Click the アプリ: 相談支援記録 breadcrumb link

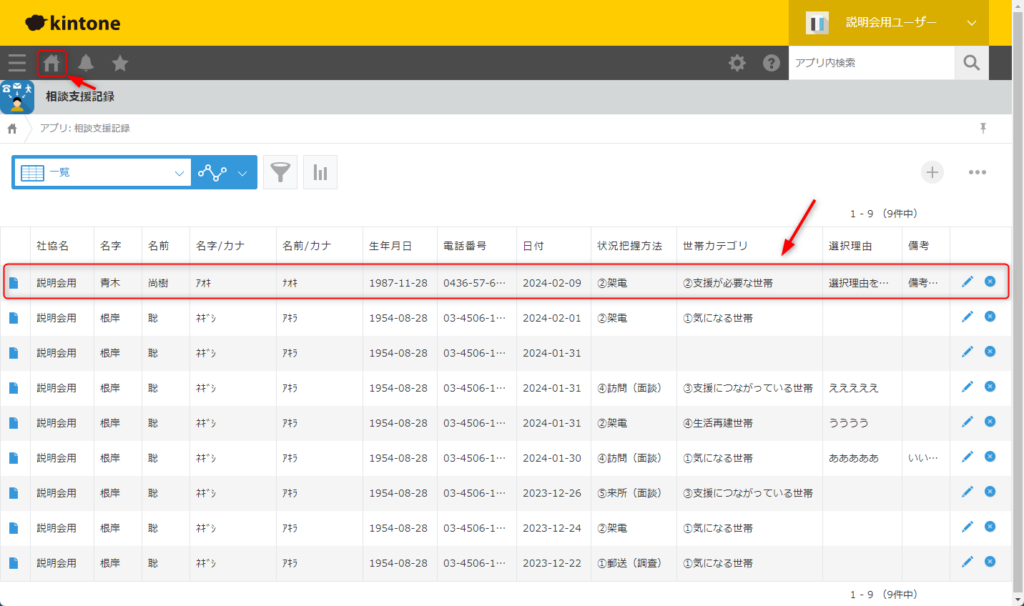(x=84, y=128)
